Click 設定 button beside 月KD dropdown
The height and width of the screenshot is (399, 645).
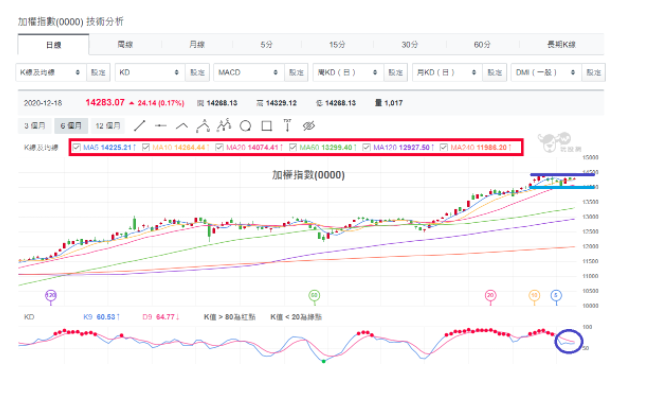pyautogui.click(x=494, y=72)
